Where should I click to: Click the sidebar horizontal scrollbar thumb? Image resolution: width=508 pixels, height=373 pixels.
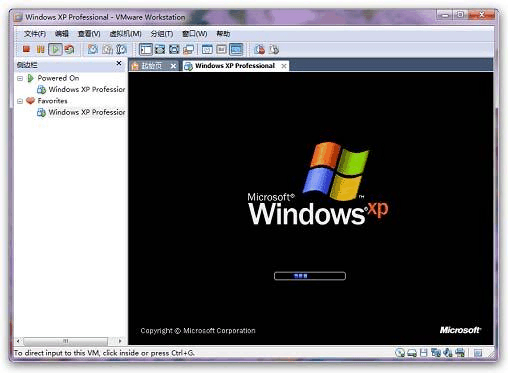(x=66, y=341)
